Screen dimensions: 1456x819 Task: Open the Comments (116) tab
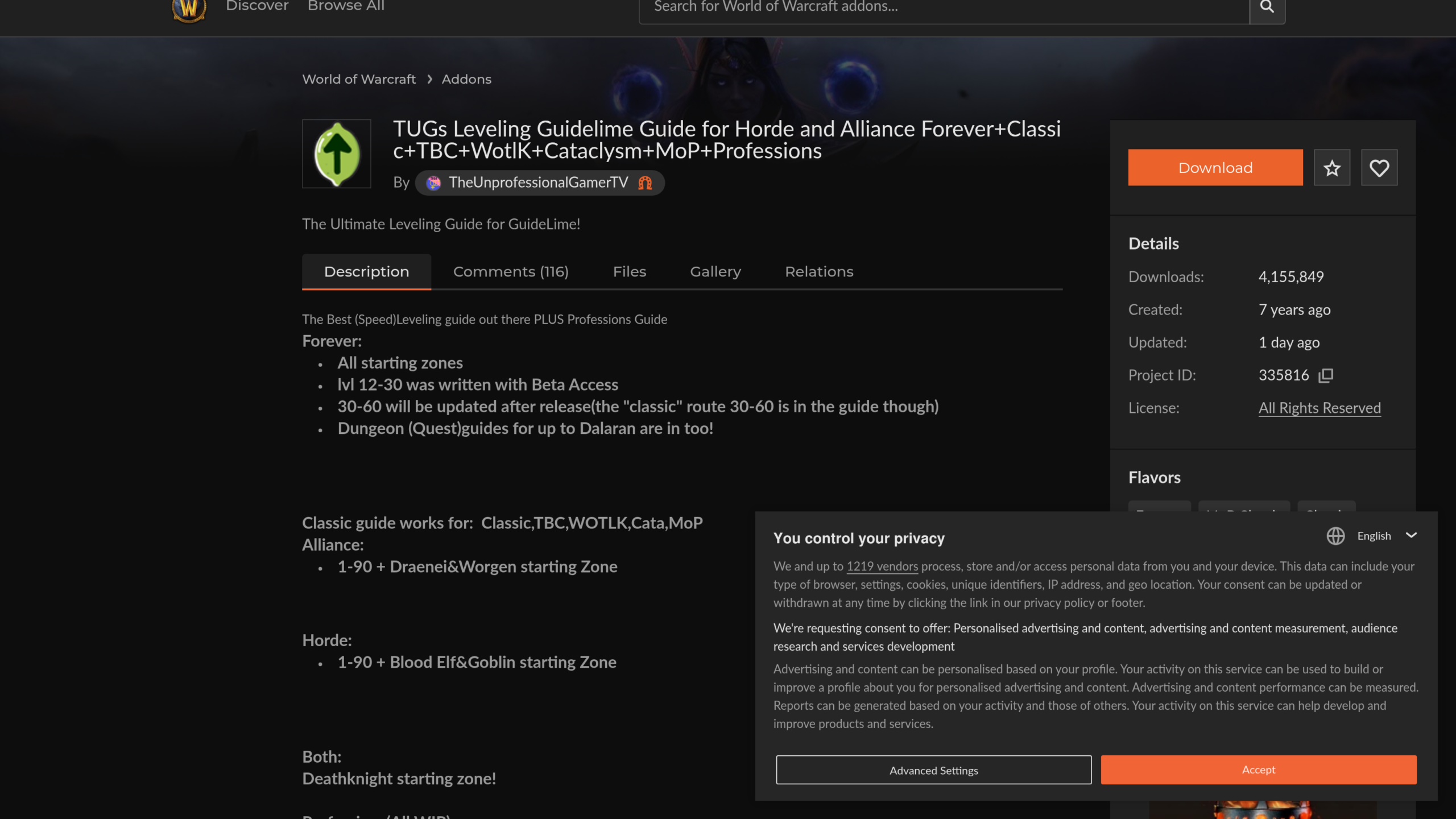point(511,272)
